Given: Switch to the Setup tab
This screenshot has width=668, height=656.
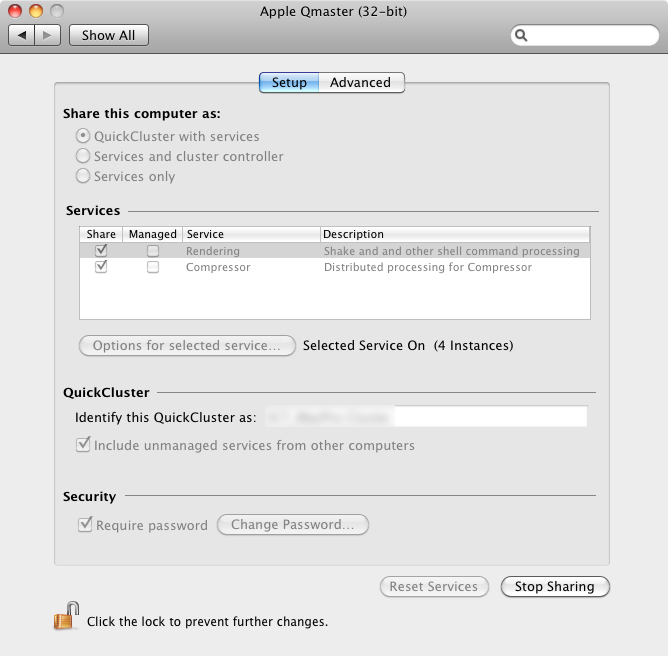Looking at the screenshot, I should pyautogui.click(x=289, y=82).
